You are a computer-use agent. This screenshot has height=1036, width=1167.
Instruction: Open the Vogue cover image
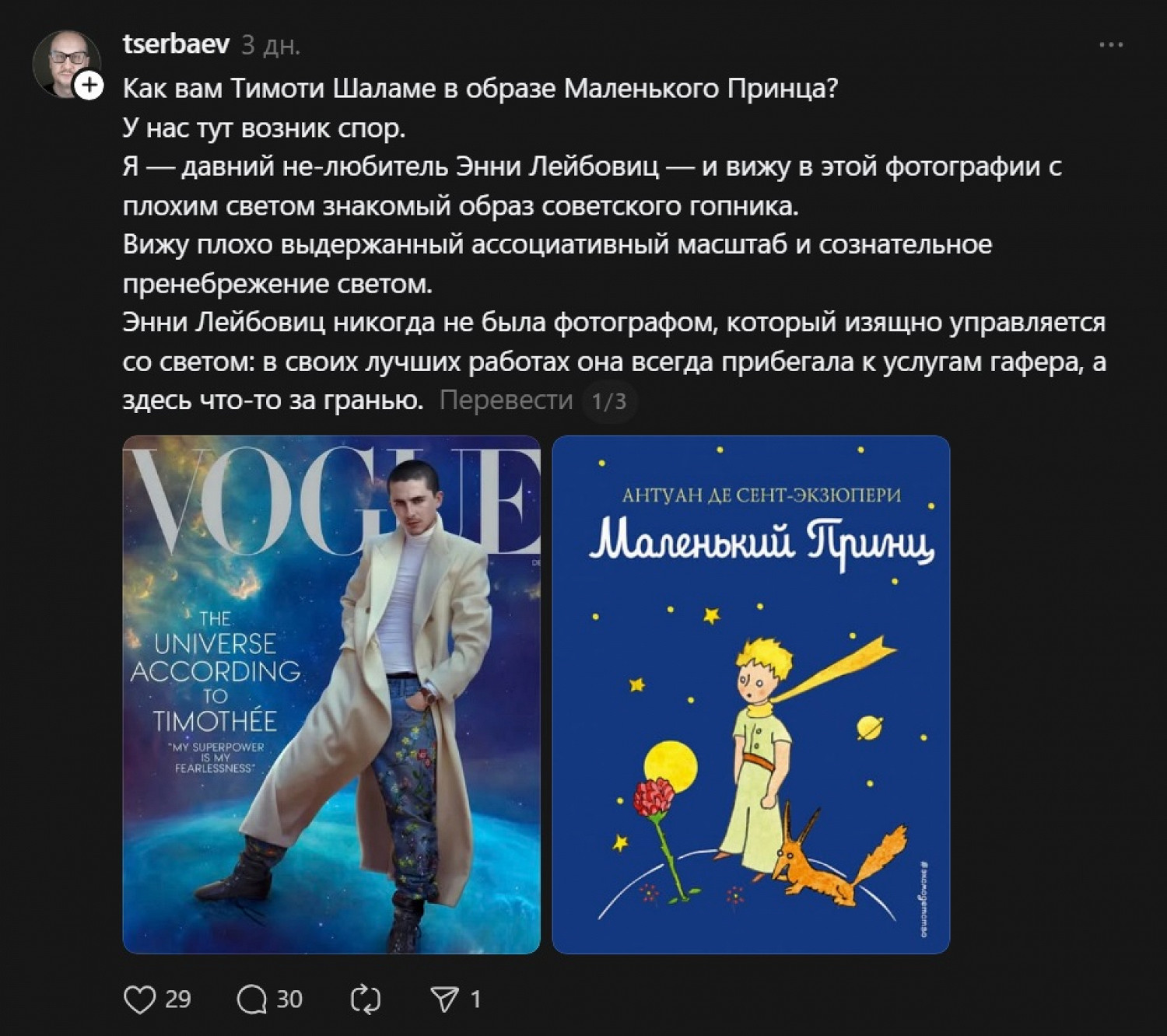click(x=331, y=695)
